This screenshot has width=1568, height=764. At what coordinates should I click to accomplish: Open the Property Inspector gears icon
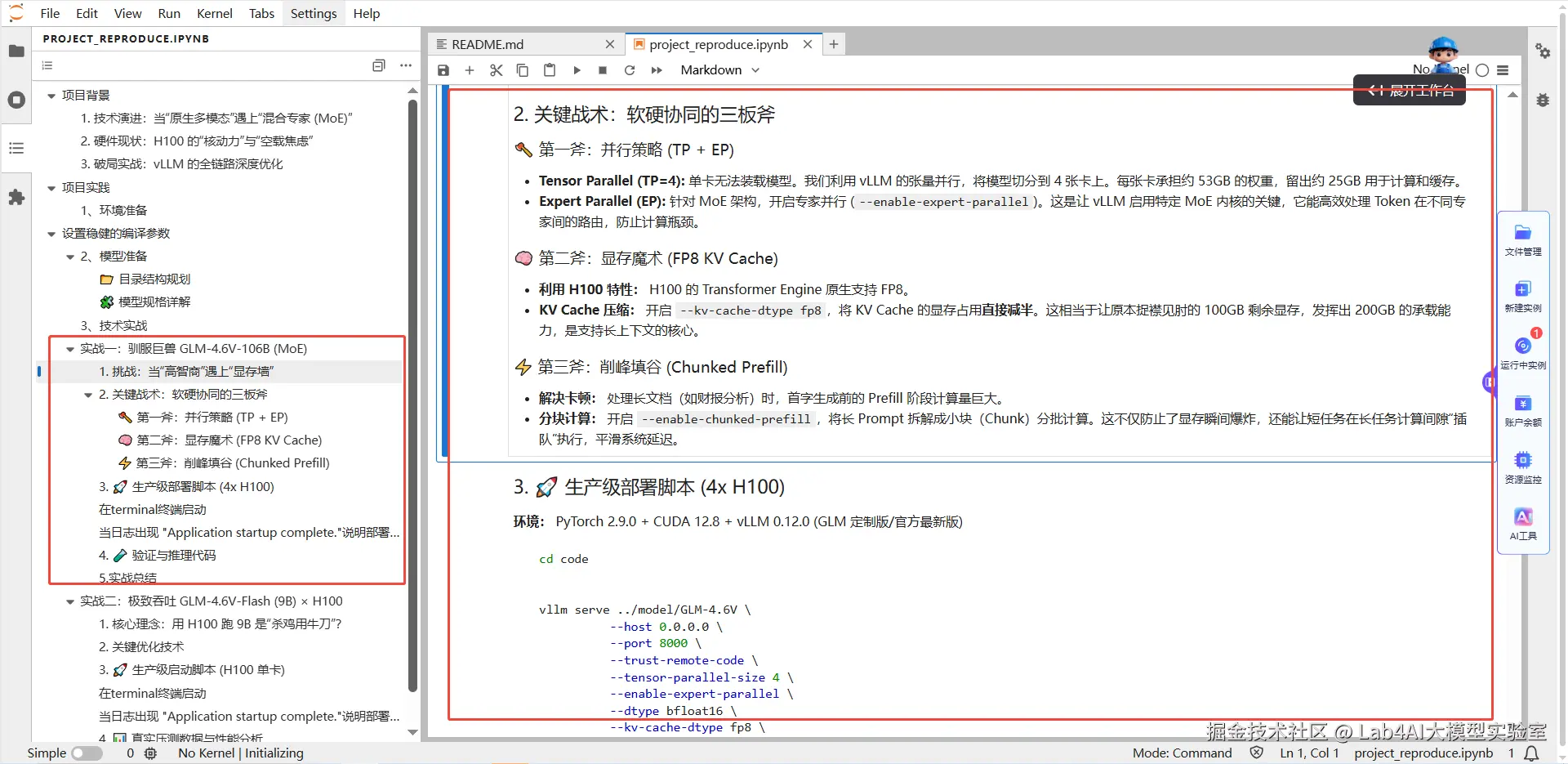point(1543,51)
